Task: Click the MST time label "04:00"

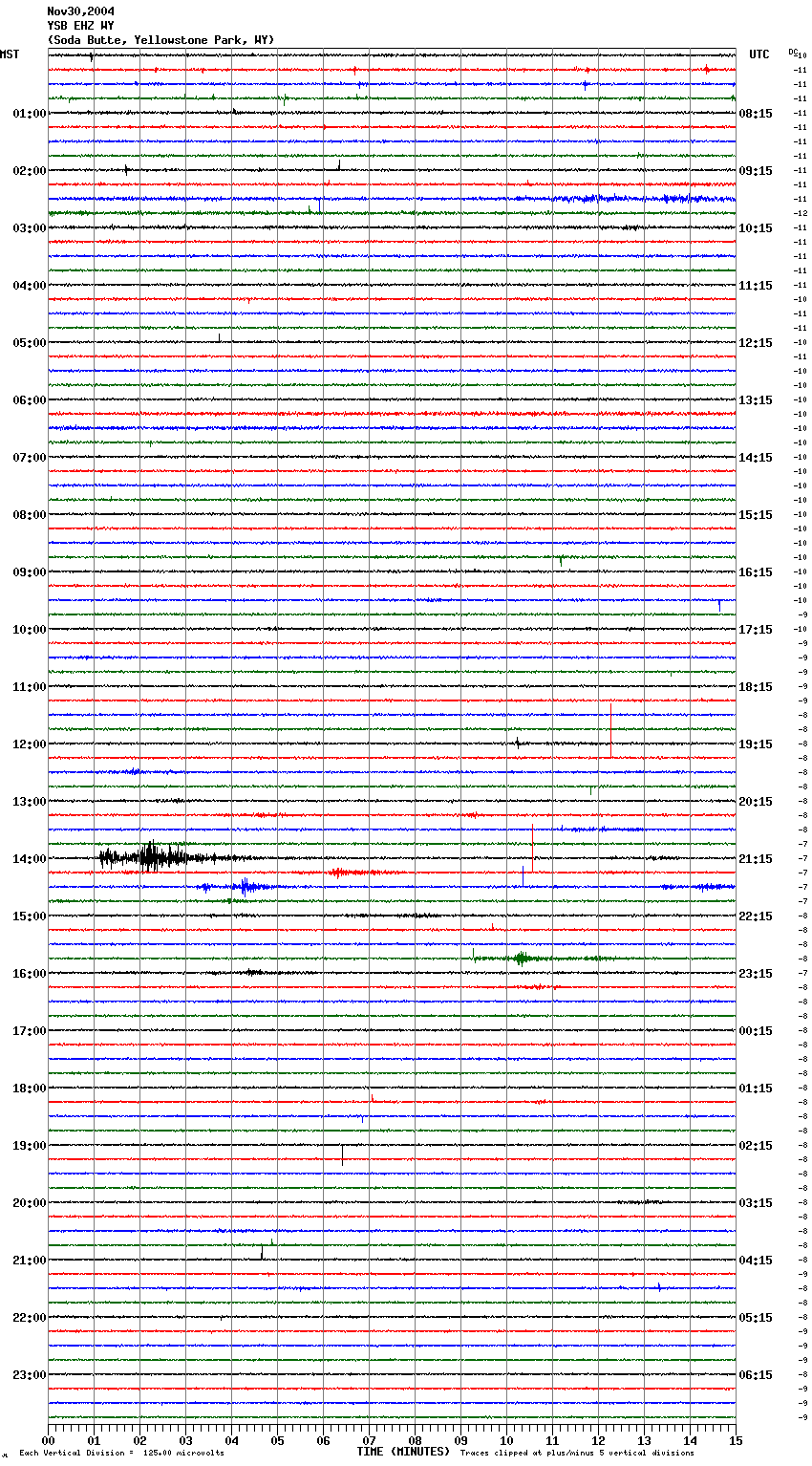Action: click(x=30, y=286)
